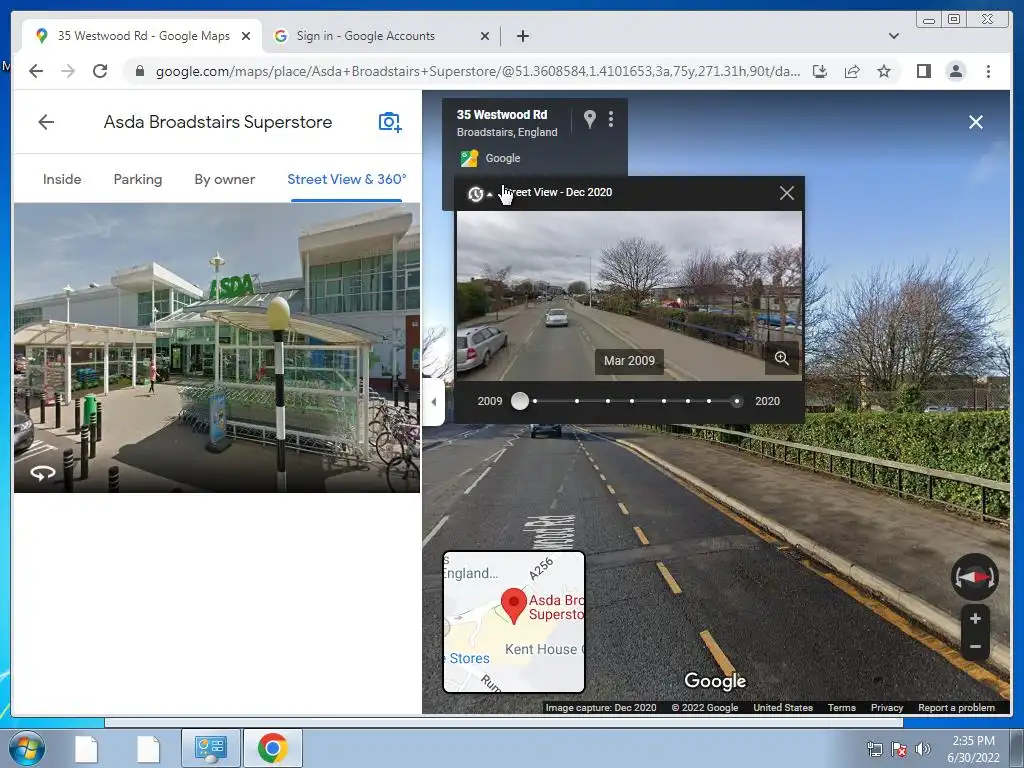
Task: Click the Mar 2009 street view preview image
Action: coord(629,296)
